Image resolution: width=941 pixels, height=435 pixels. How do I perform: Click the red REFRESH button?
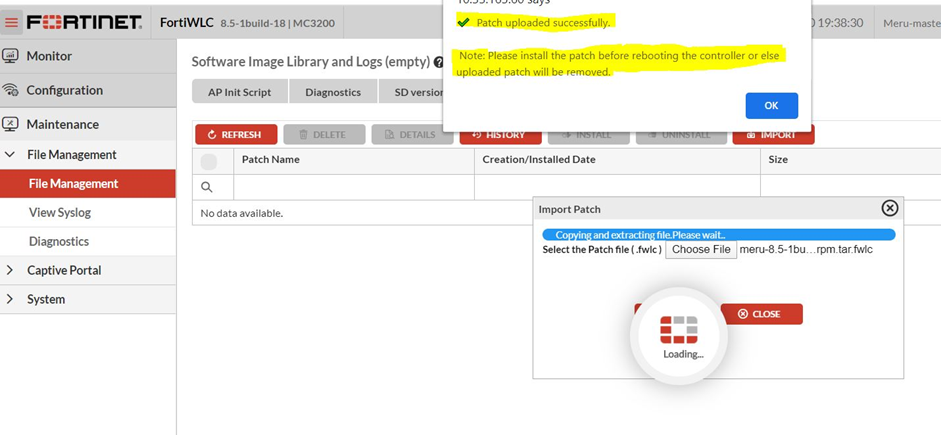pos(235,135)
